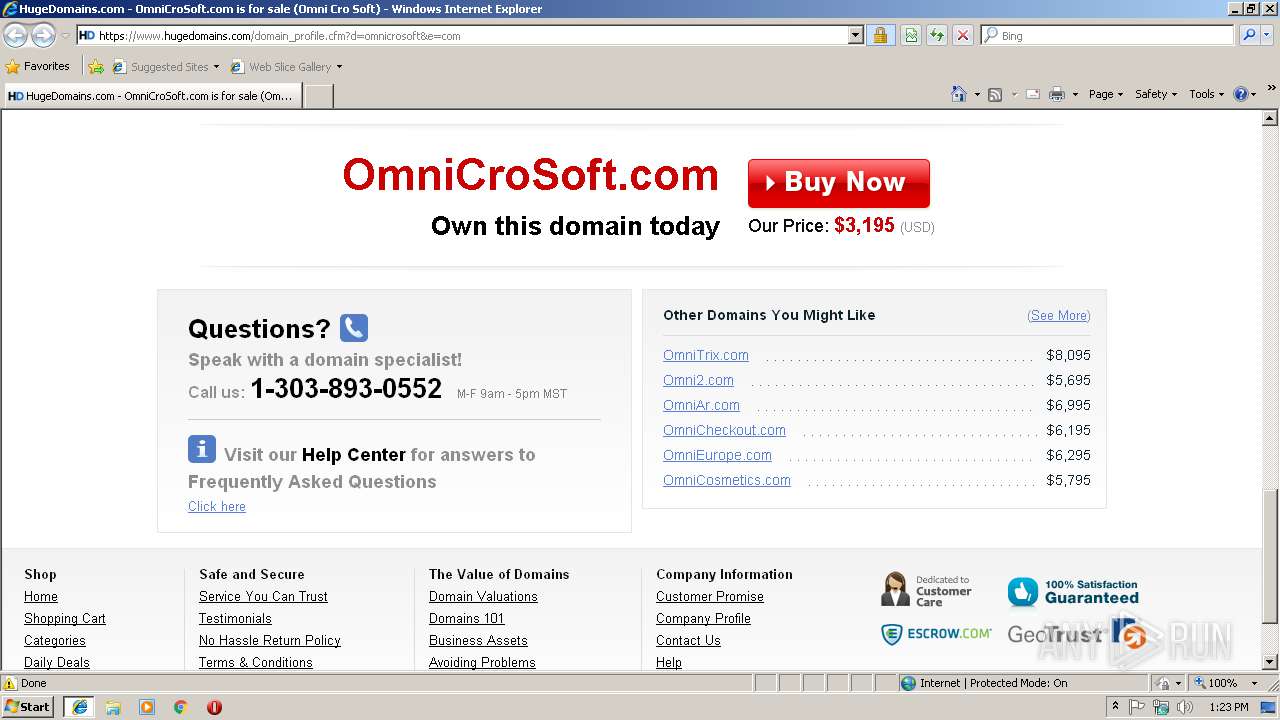This screenshot has height=720, width=1280.
Task: Click the vertical scrollbar up arrow
Action: pyautogui.click(x=1270, y=119)
